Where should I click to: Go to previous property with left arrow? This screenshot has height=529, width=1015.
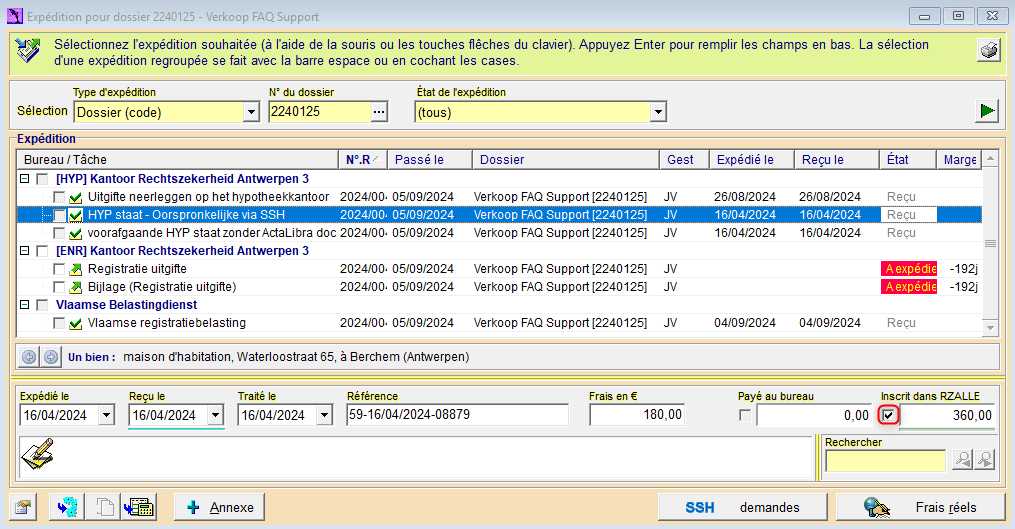[x=29, y=357]
